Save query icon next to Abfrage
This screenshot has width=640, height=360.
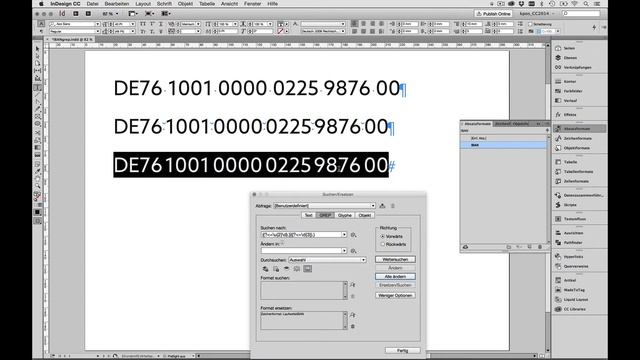382,206
